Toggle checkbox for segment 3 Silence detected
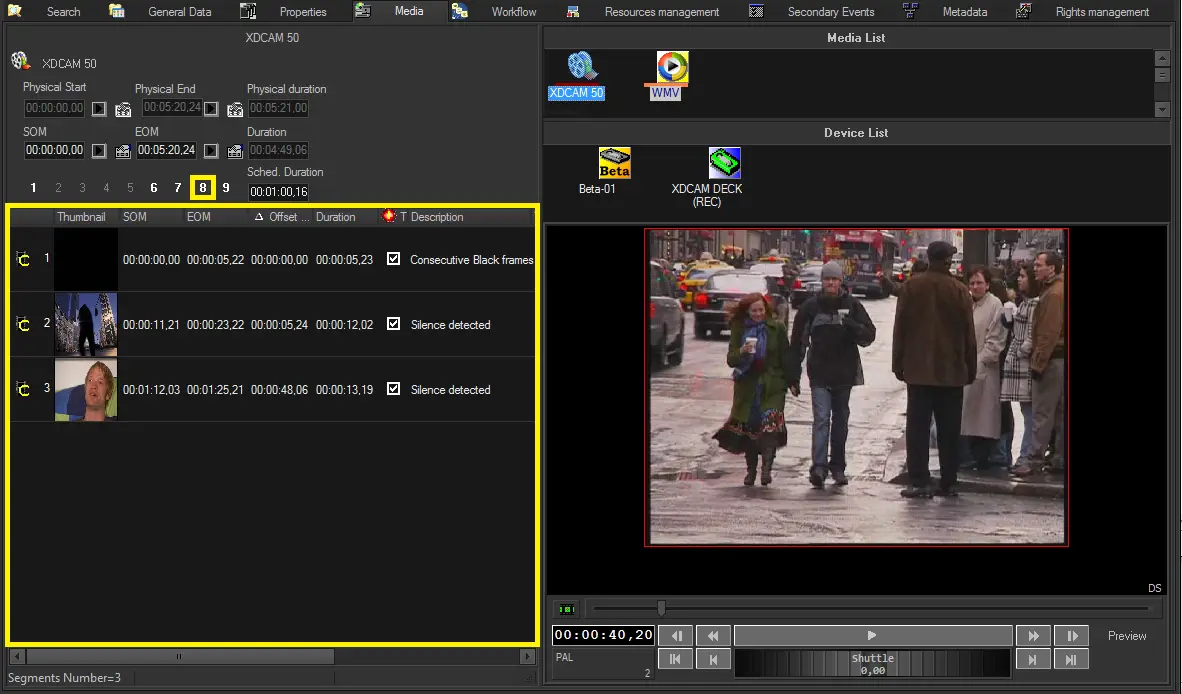 (393, 389)
